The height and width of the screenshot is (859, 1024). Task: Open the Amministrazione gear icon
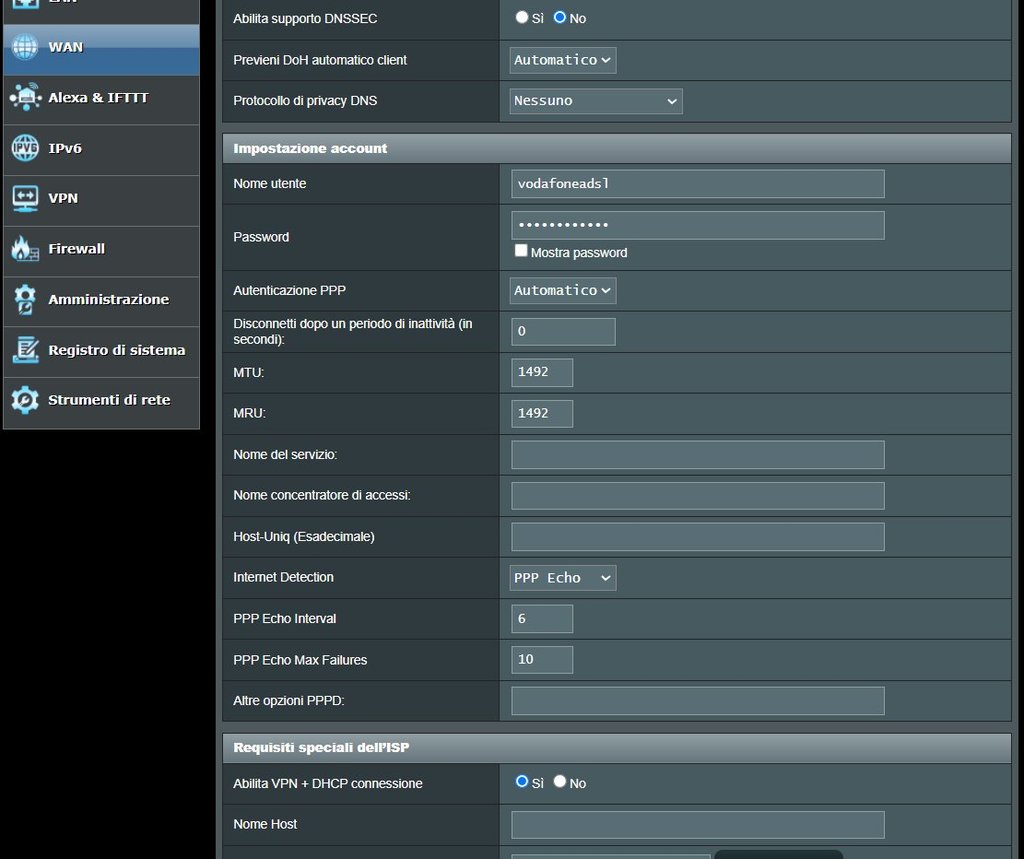point(25,299)
